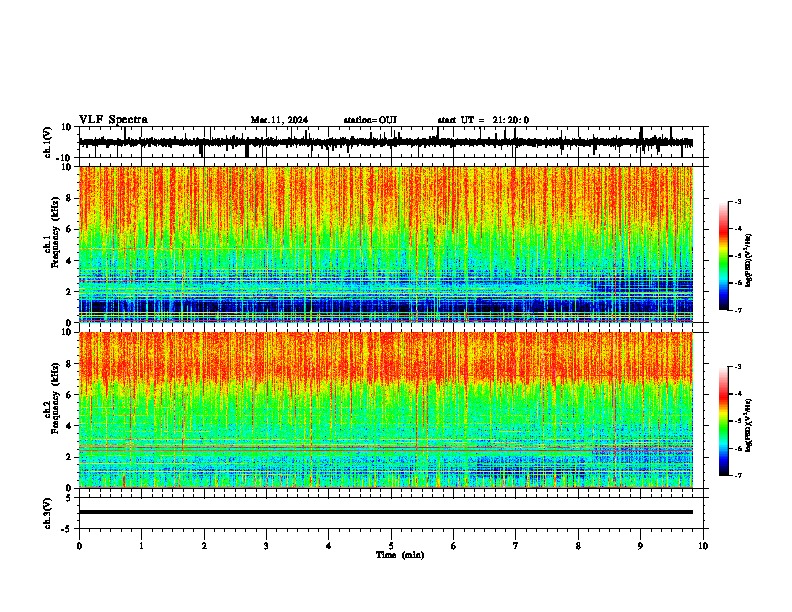Click the ch.3(V) axis label
The height and width of the screenshot is (612, 792).
(x=48, y=513)
